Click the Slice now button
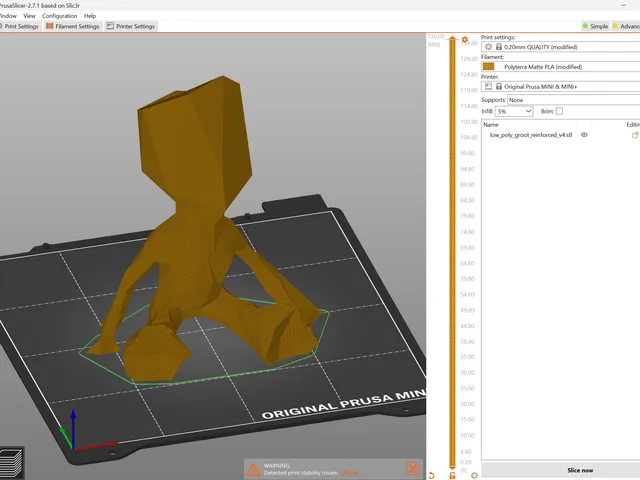This screenshot has width=640, height=480. point(580,470)
